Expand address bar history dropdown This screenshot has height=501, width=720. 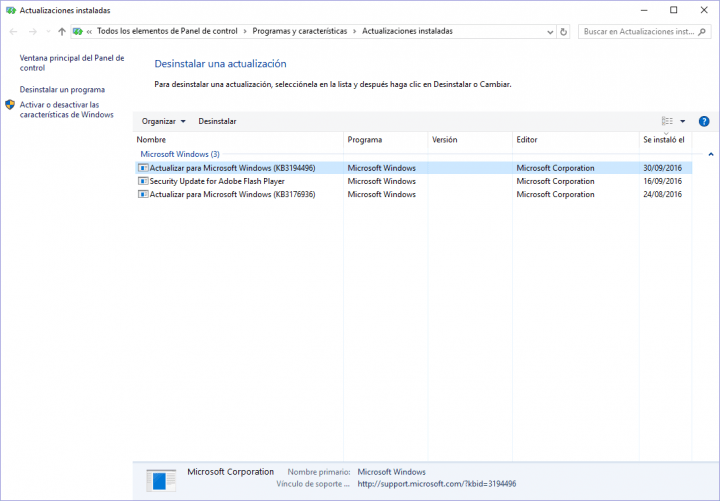click(x=550, y=32)
